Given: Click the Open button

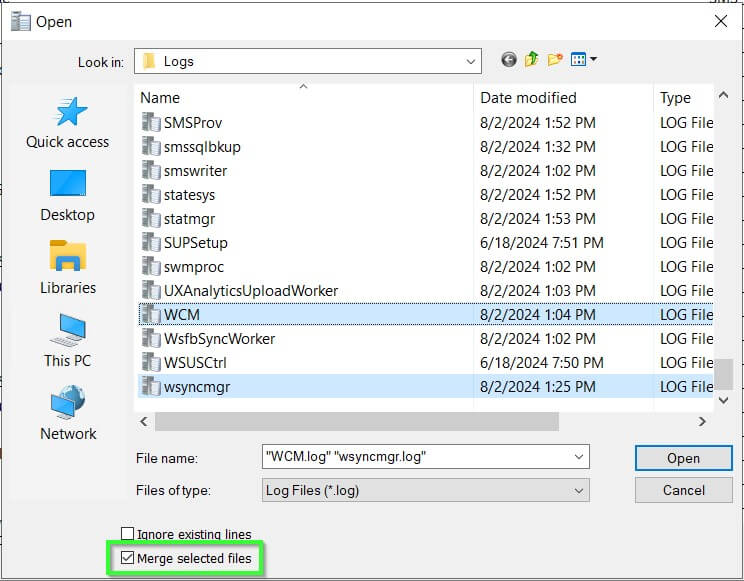Looking at the screenshot, I should pos(683,458).
